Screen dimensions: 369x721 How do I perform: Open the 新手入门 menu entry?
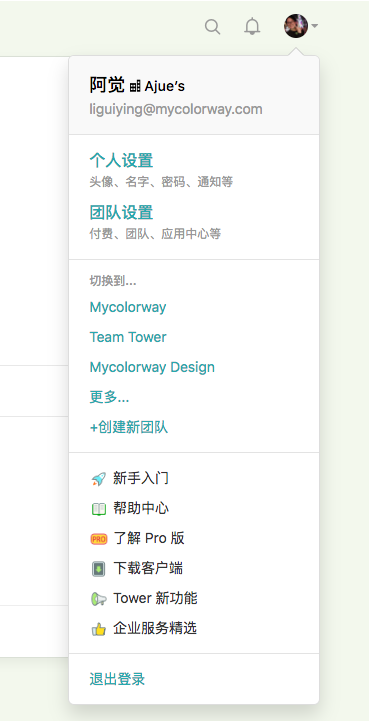pos(141,479)
